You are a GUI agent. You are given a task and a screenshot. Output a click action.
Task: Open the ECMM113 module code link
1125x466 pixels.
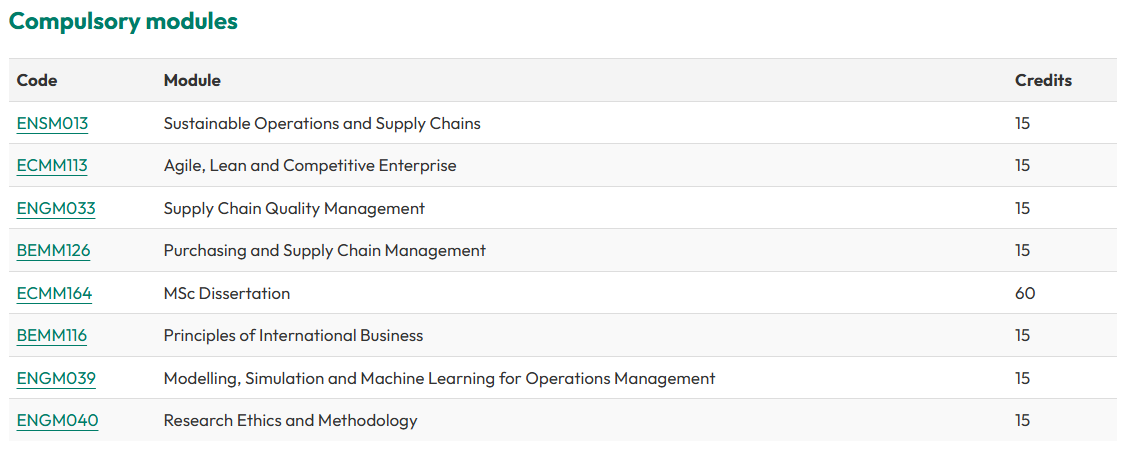(52, 166)
